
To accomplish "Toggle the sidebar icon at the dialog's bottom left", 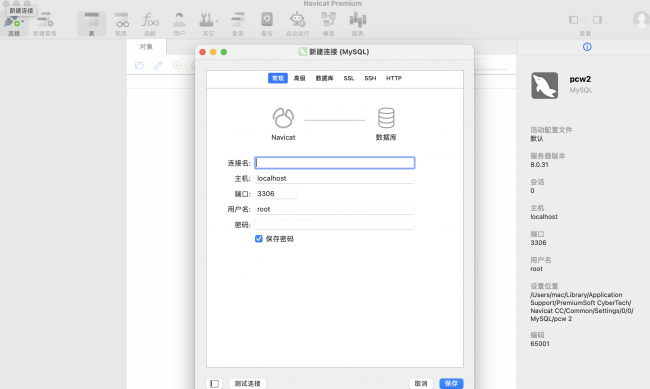I will tap(214, 384).
